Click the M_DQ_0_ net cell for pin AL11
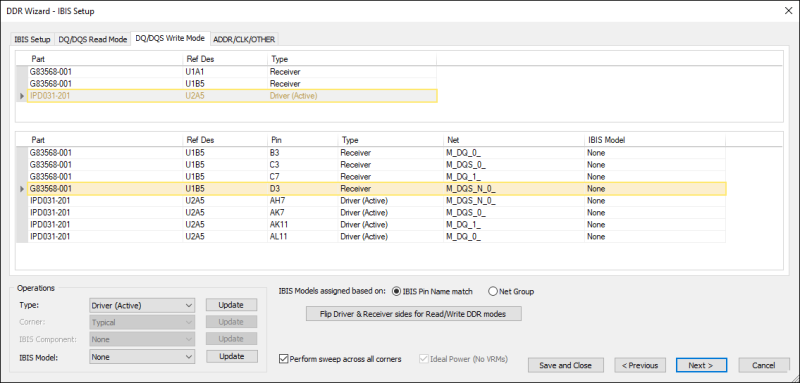 pos(514,237)
